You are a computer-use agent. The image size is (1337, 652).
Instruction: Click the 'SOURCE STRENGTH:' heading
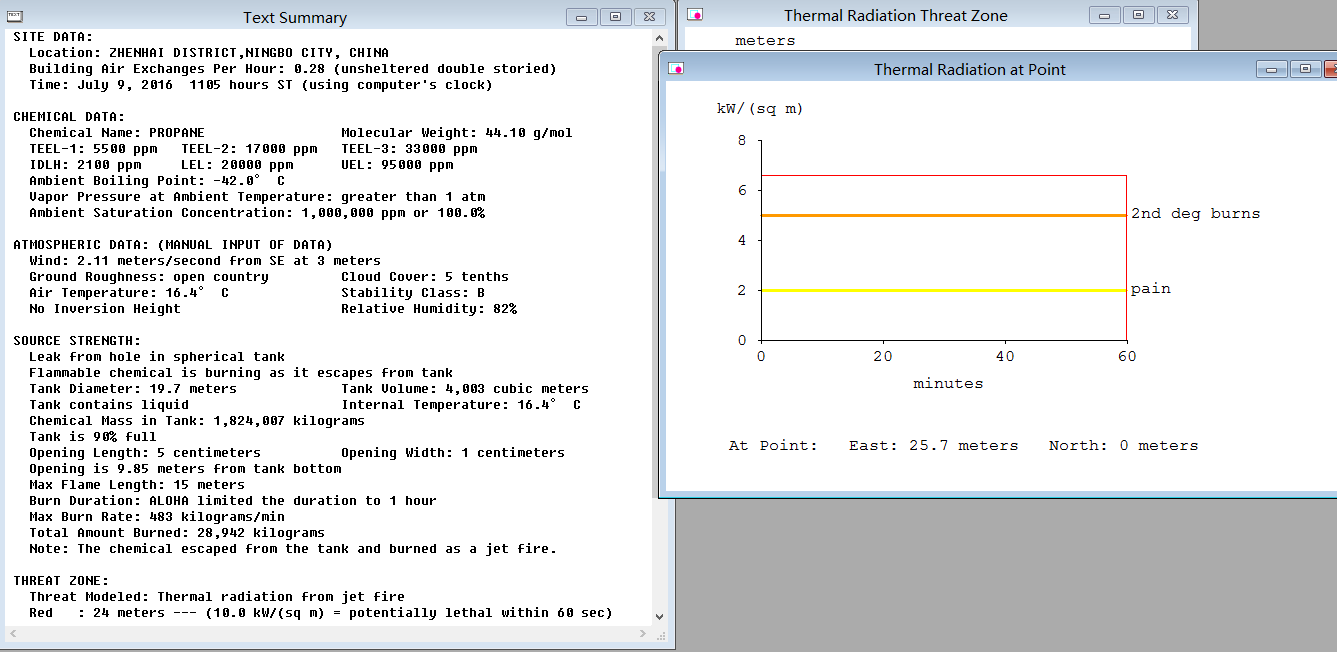click(x=77, y=341)
